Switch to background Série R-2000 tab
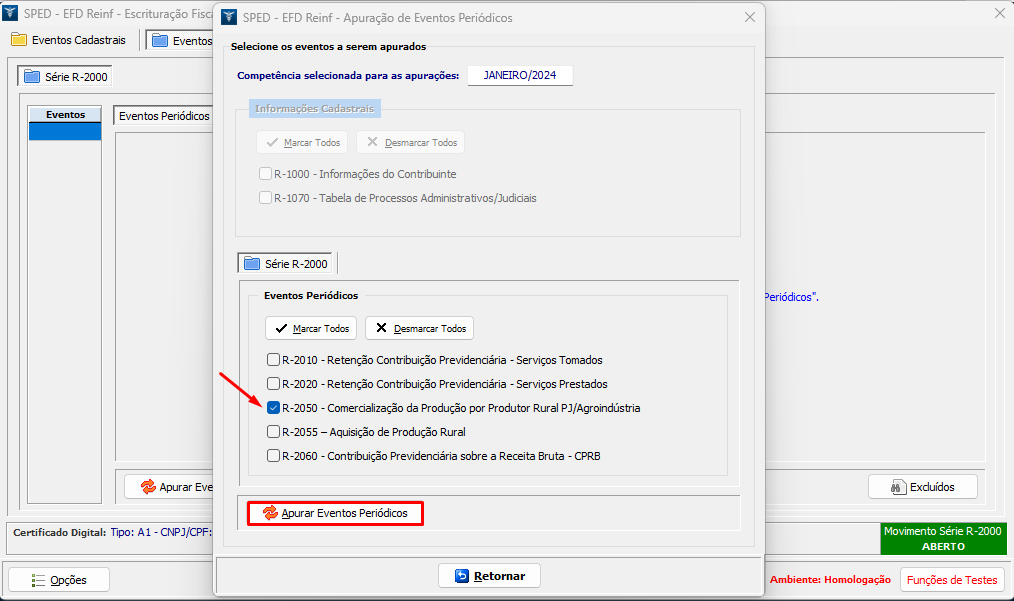The image size is (1014, 601). coord(66,76)
